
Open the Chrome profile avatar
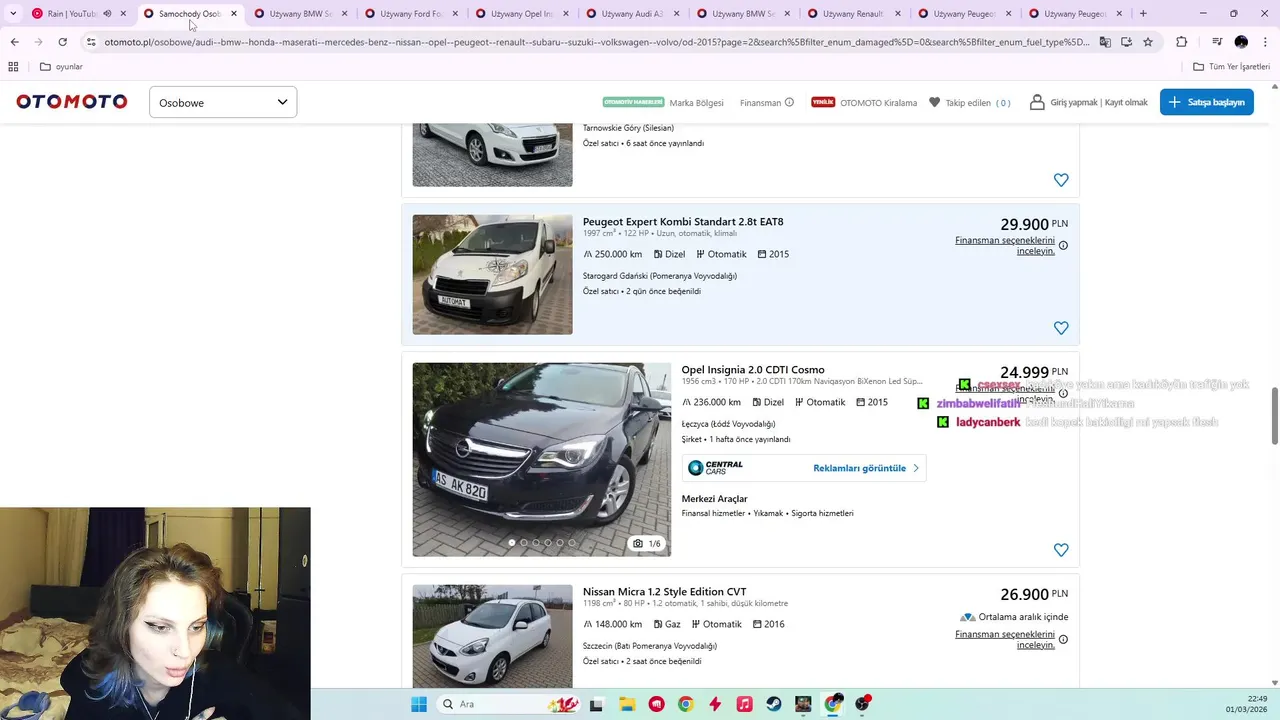click(1241, 42)
